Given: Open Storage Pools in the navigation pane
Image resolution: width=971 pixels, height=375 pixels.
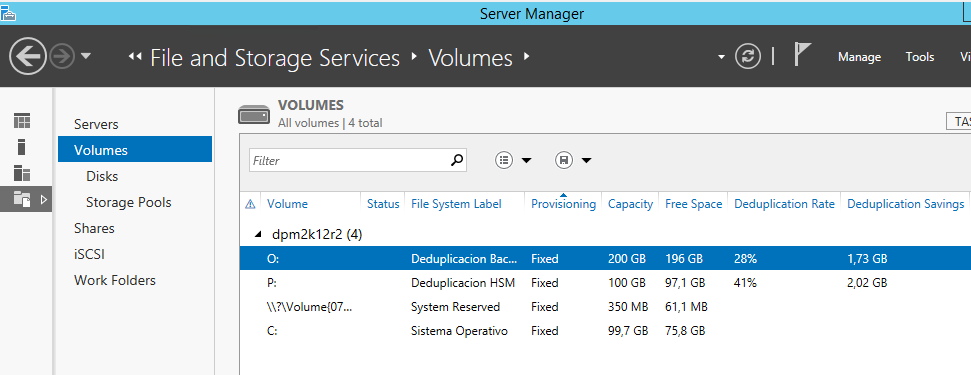Looking at the screenshot, I should click(x=129, y=202).
